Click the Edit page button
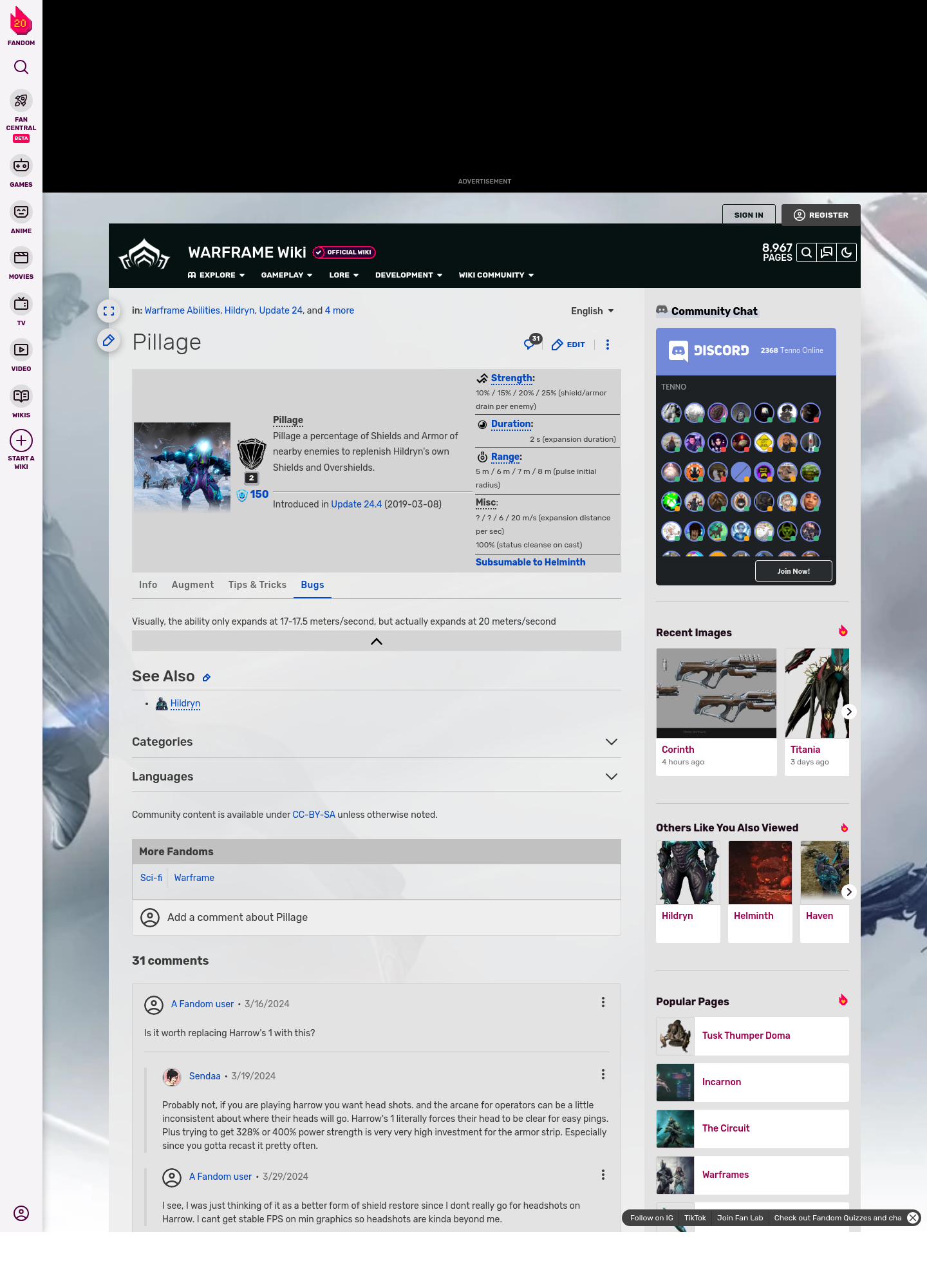The width and height of the screenshot is (927, 1288). [568, 345]
